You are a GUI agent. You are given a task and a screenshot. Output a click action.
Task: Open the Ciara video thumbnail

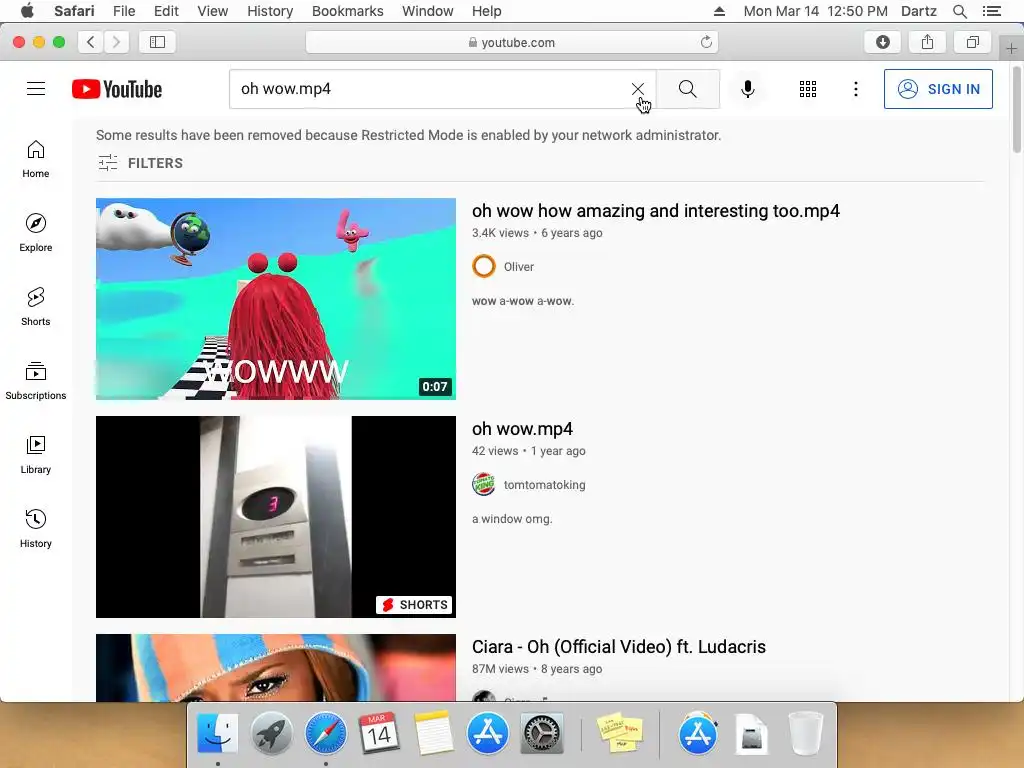pos(276,668)
